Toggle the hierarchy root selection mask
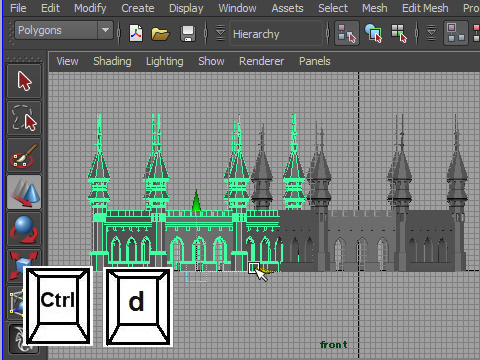Image resolution: width=480 pixels, height=360 pixels. click(456, 33)
